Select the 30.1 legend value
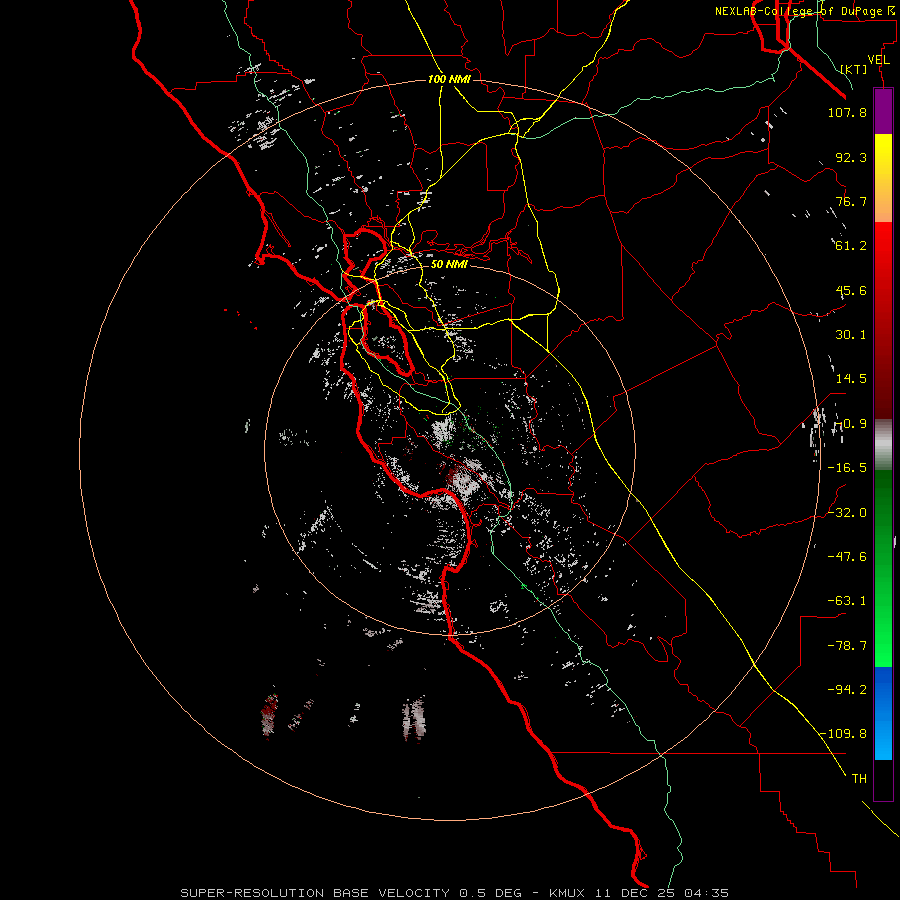Viewport: 900px width, 900px height. pyautogui.click(x=851, y=335)
